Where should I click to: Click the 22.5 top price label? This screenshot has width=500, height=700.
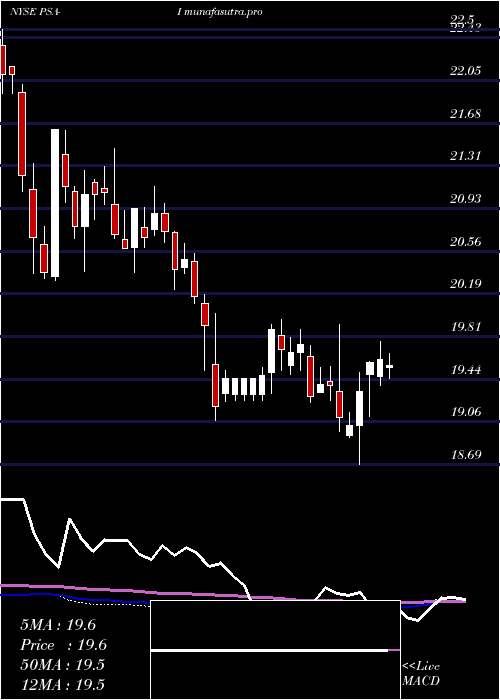pyautogui.click(x=462, y=20)
